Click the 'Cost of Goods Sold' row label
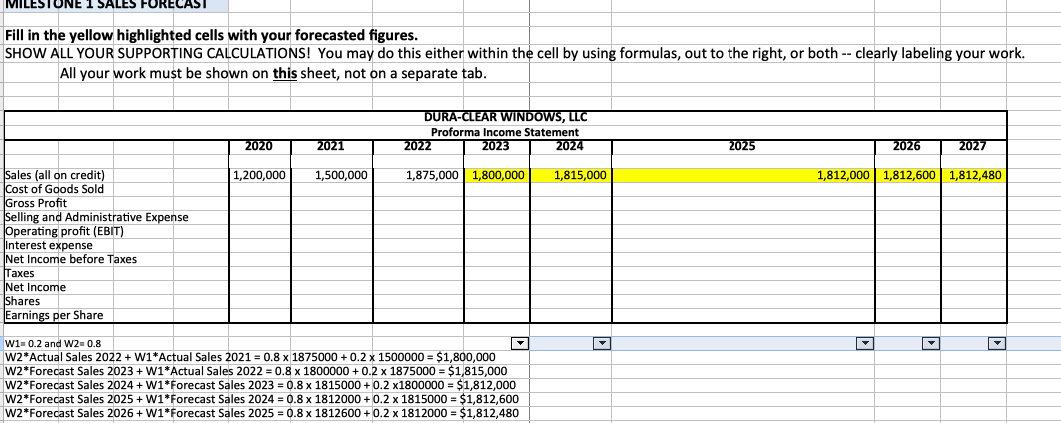1061x423 pixels. tap(55, 189)
